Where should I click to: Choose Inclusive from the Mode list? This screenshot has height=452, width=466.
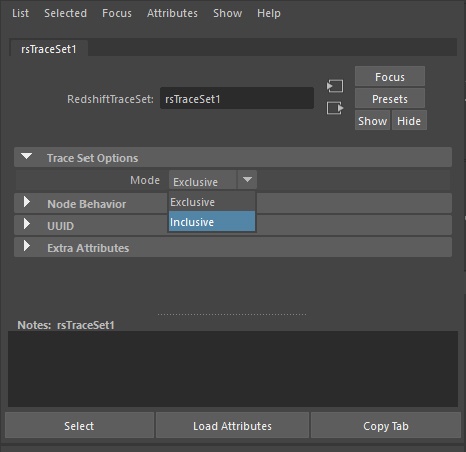(212, 222)
